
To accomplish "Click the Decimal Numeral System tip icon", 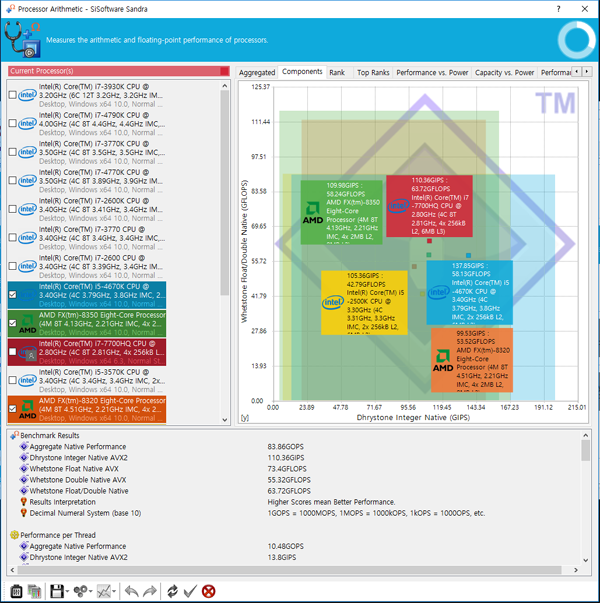I will pos(23,513).
